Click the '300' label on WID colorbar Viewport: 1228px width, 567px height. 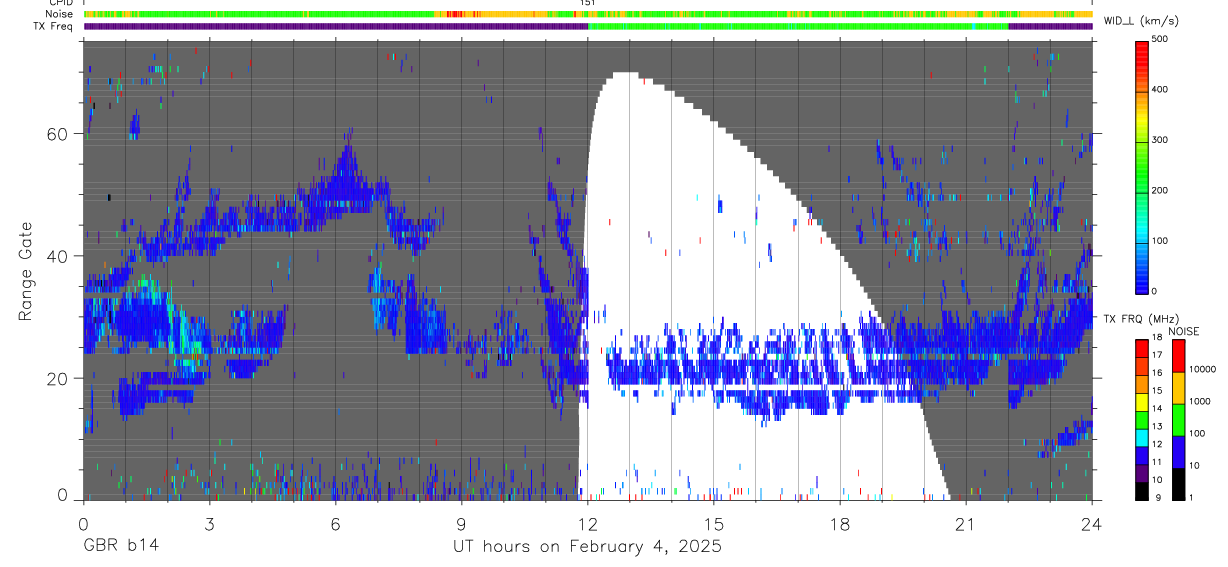point(1162,140)
